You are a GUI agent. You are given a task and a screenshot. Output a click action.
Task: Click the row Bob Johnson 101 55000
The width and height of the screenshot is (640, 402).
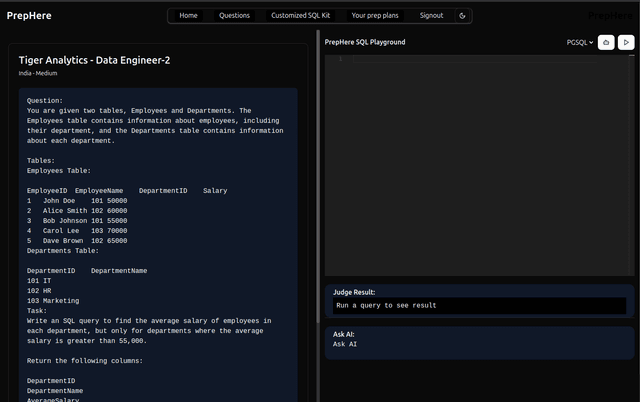[x=77, y=221]
